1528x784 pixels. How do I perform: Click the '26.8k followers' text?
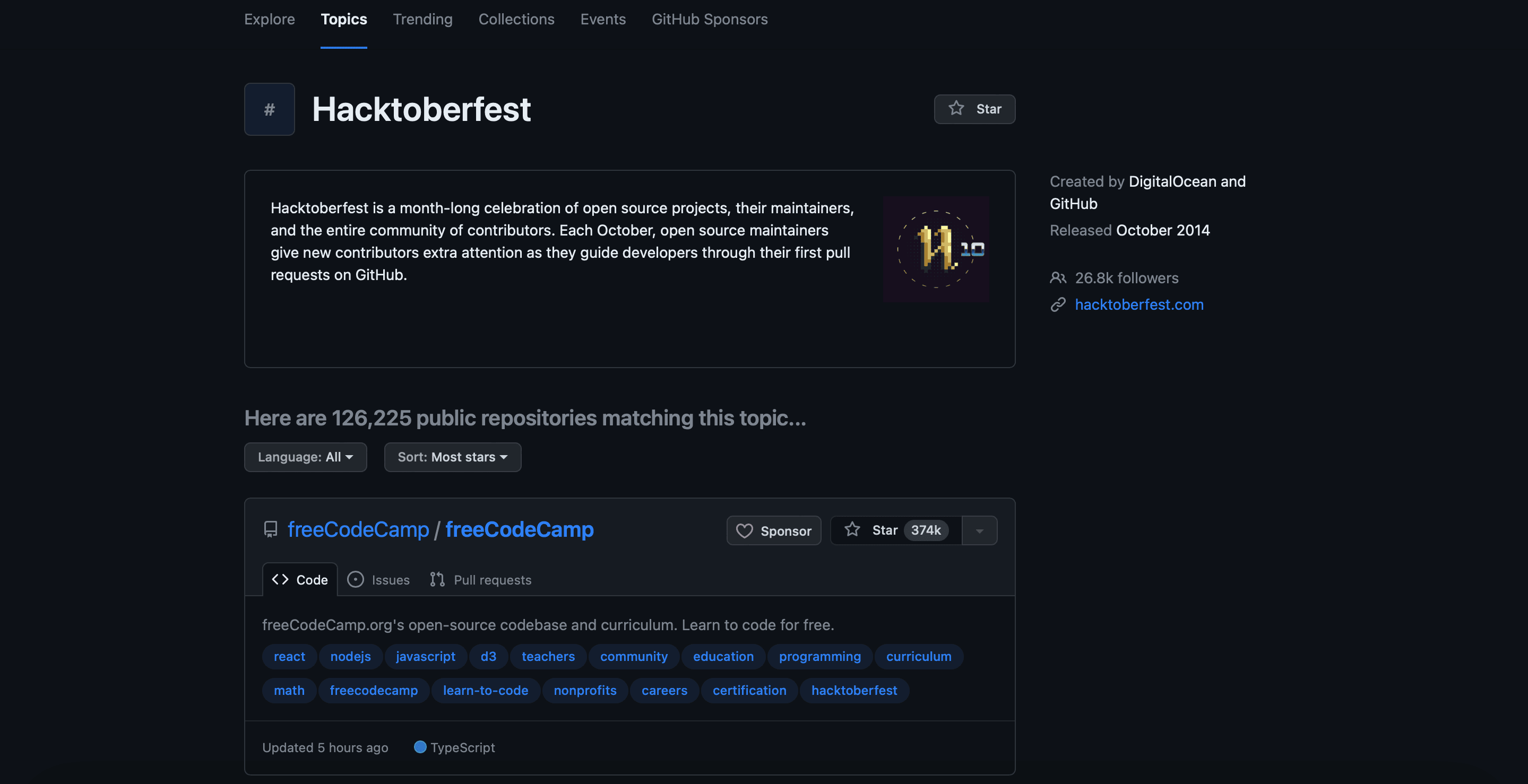tap(1126, 277)
